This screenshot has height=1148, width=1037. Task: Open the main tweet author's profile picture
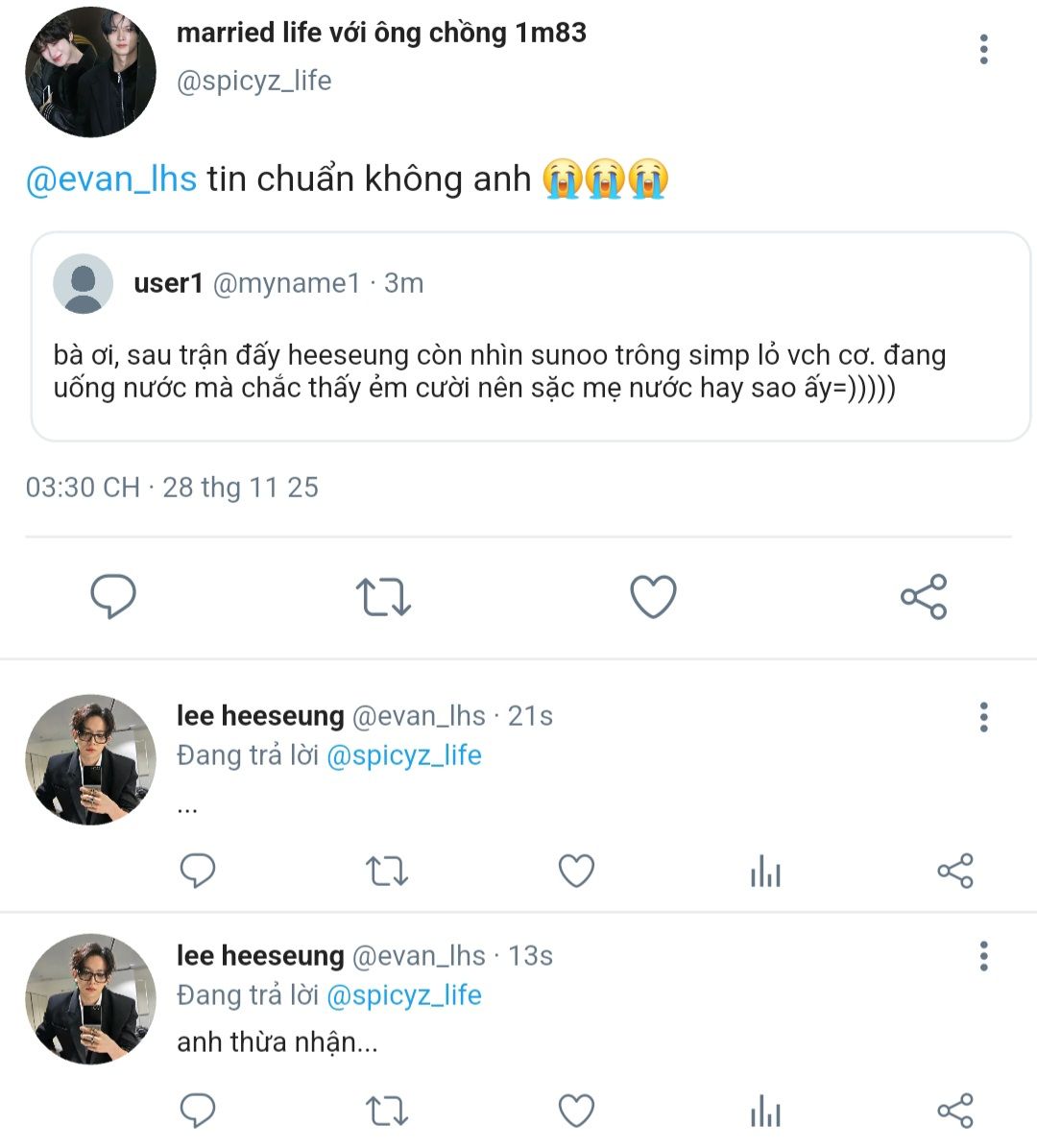(x=90, y=73)
